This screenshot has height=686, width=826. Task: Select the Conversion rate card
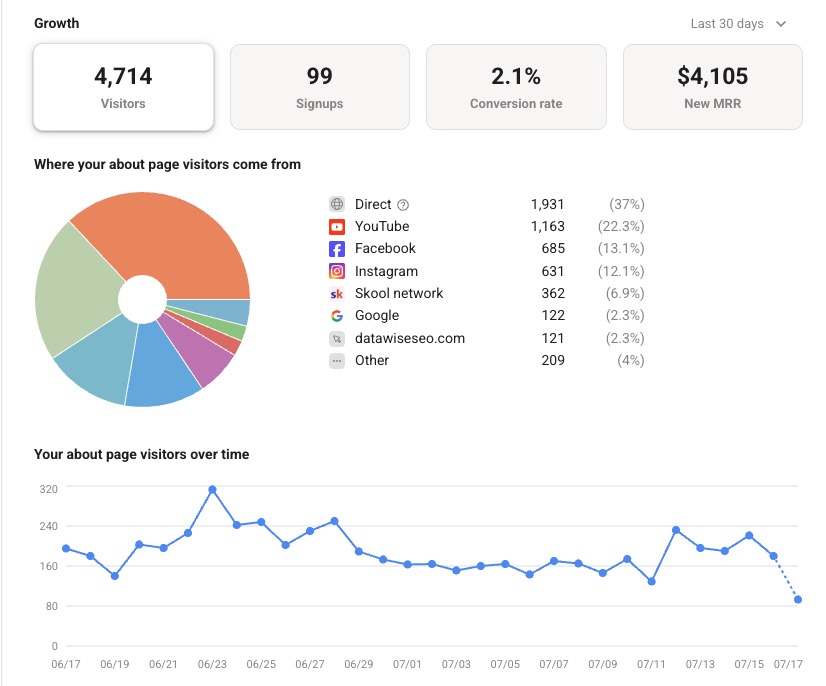click(x=516, y=87)
